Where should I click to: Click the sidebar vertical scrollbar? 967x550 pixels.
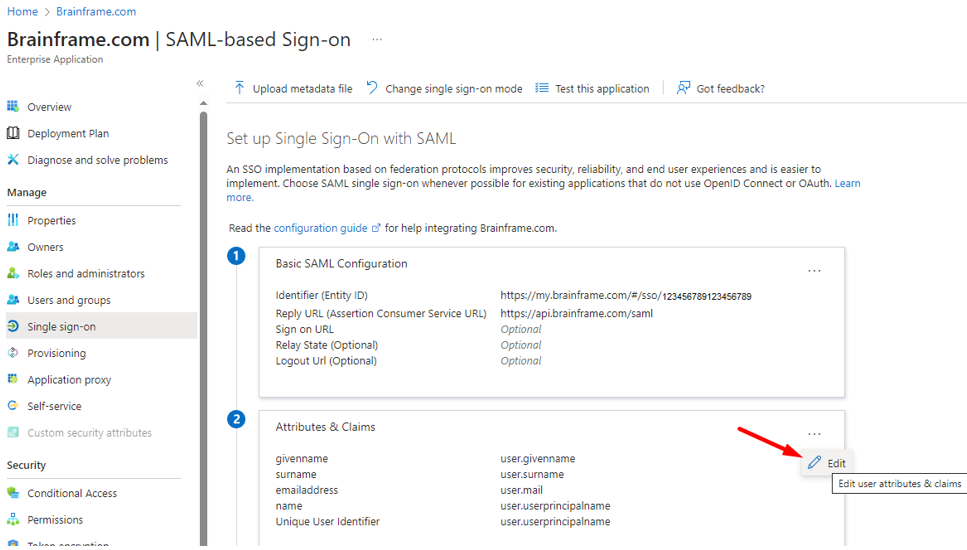pyautogui.click(x=203, y=300)
